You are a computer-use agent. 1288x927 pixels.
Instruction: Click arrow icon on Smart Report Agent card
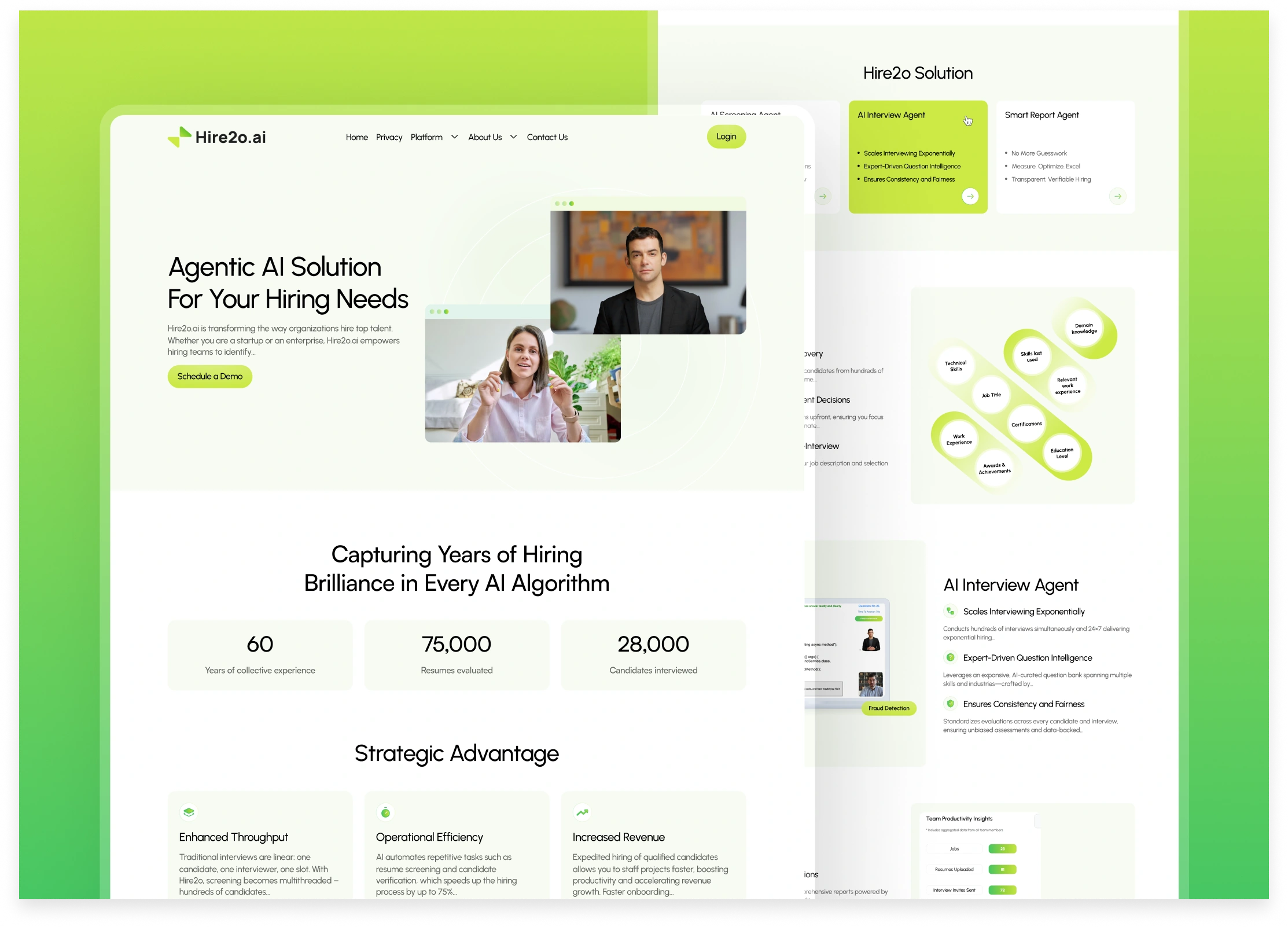coord(1117,196)
